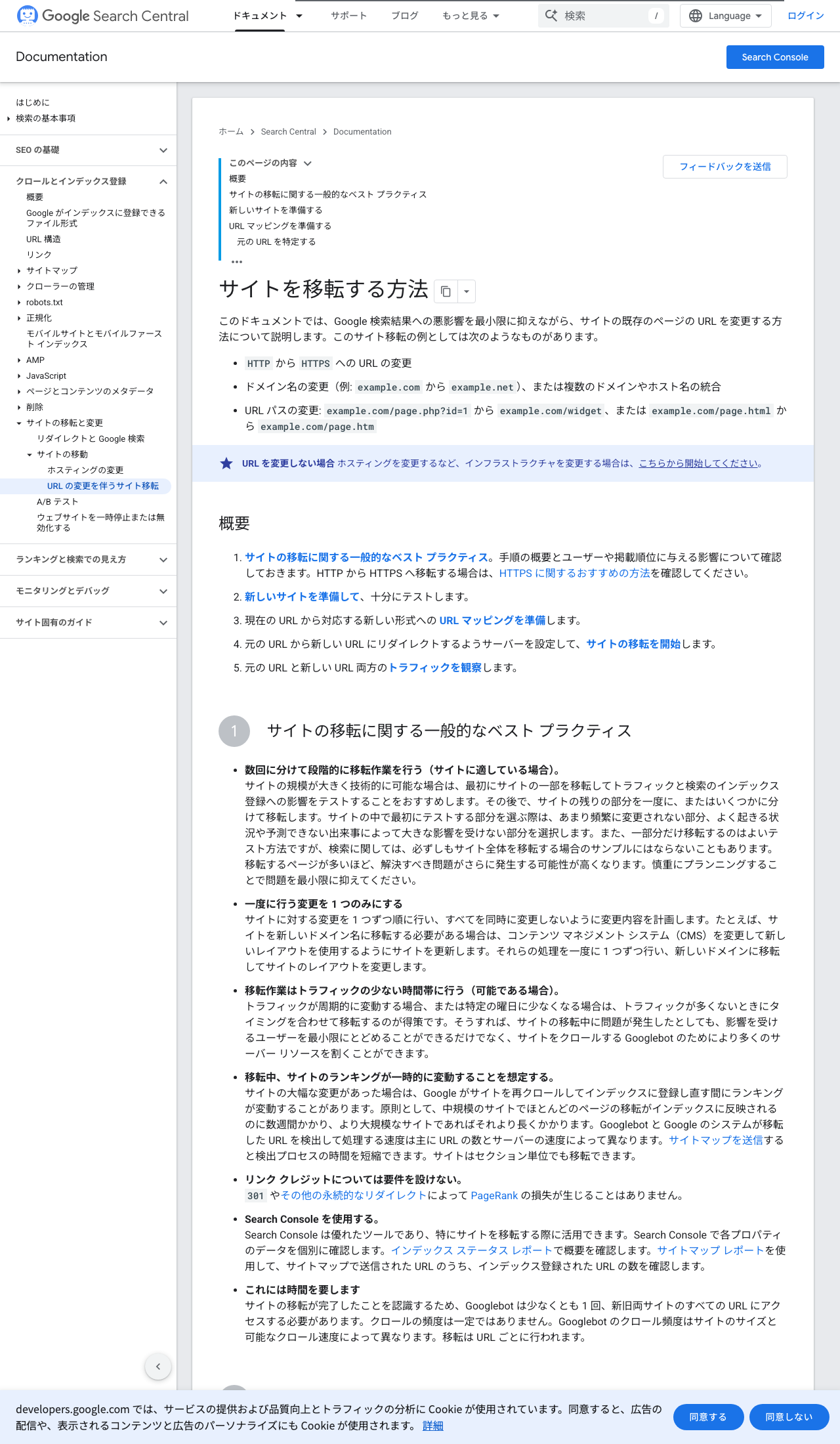Click インデックス ステータス レポート link

click(472, 1250)
